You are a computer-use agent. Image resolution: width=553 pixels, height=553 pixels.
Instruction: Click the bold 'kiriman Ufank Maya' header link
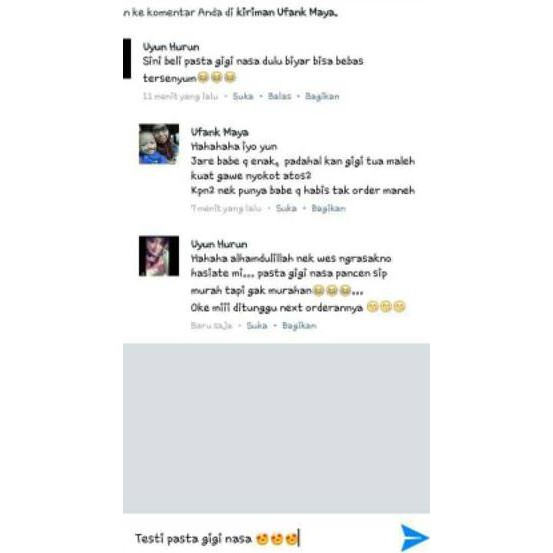(x=287, y=12)
